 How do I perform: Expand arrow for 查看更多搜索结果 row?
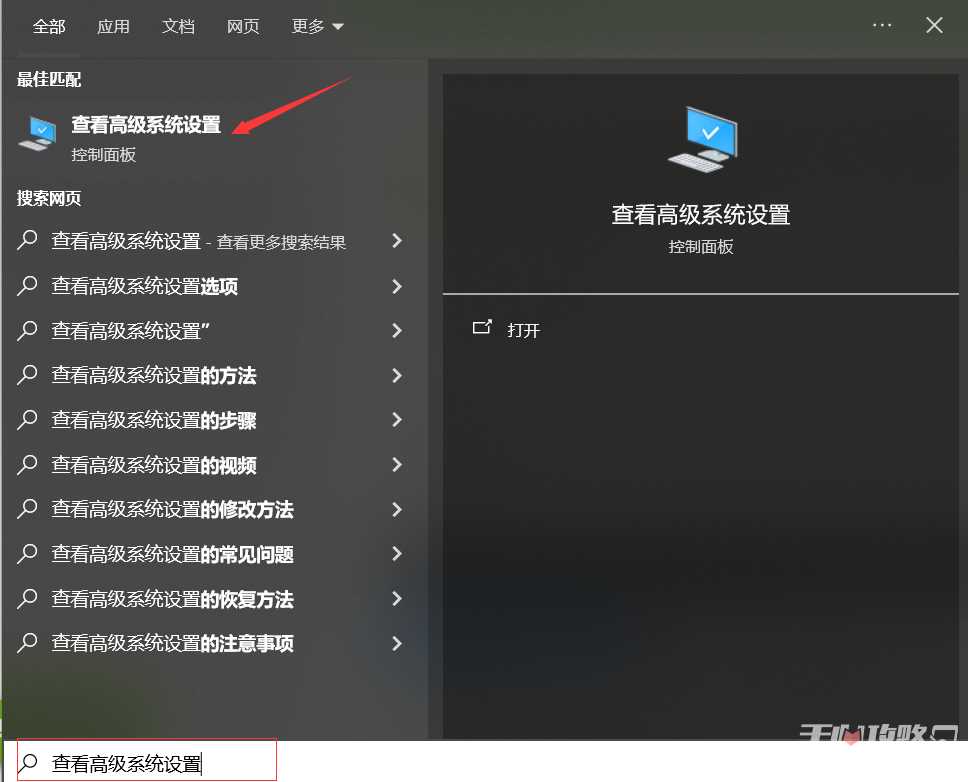pyautogui.click(x=397, y=241)
